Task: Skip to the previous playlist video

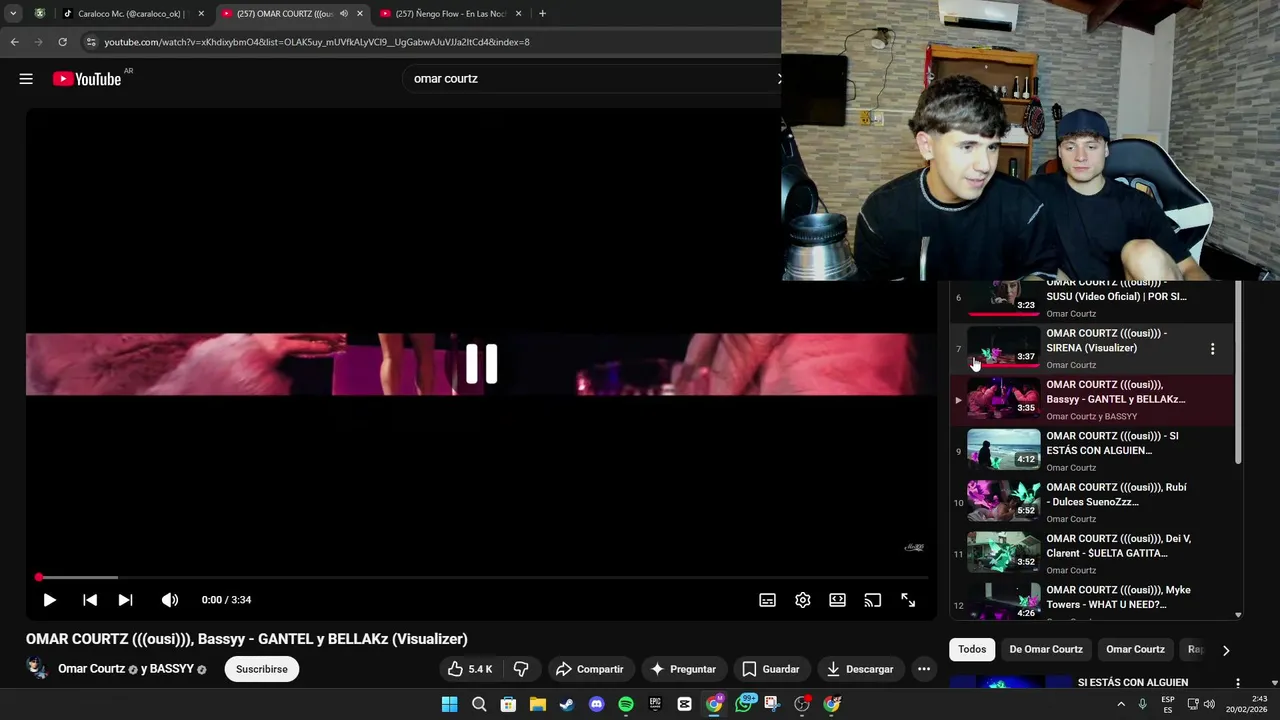Action: [x=90, y=600]
